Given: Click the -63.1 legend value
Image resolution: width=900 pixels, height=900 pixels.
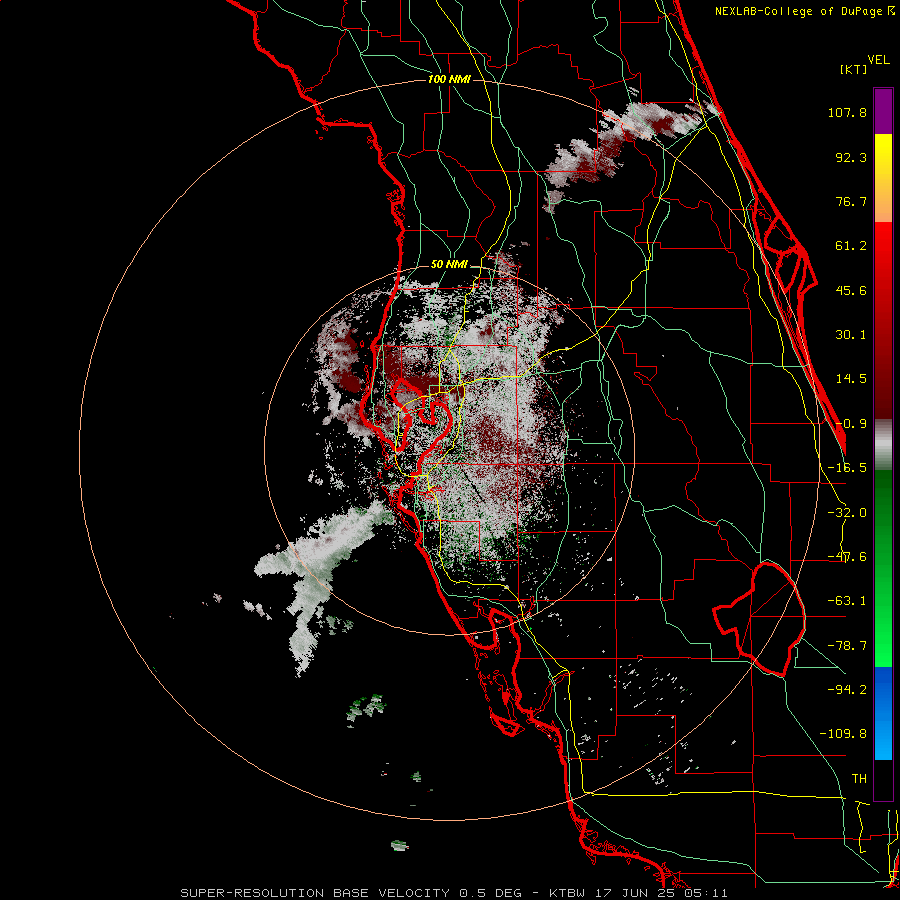Looking at the screenshot, I should (x=847, y=601).
